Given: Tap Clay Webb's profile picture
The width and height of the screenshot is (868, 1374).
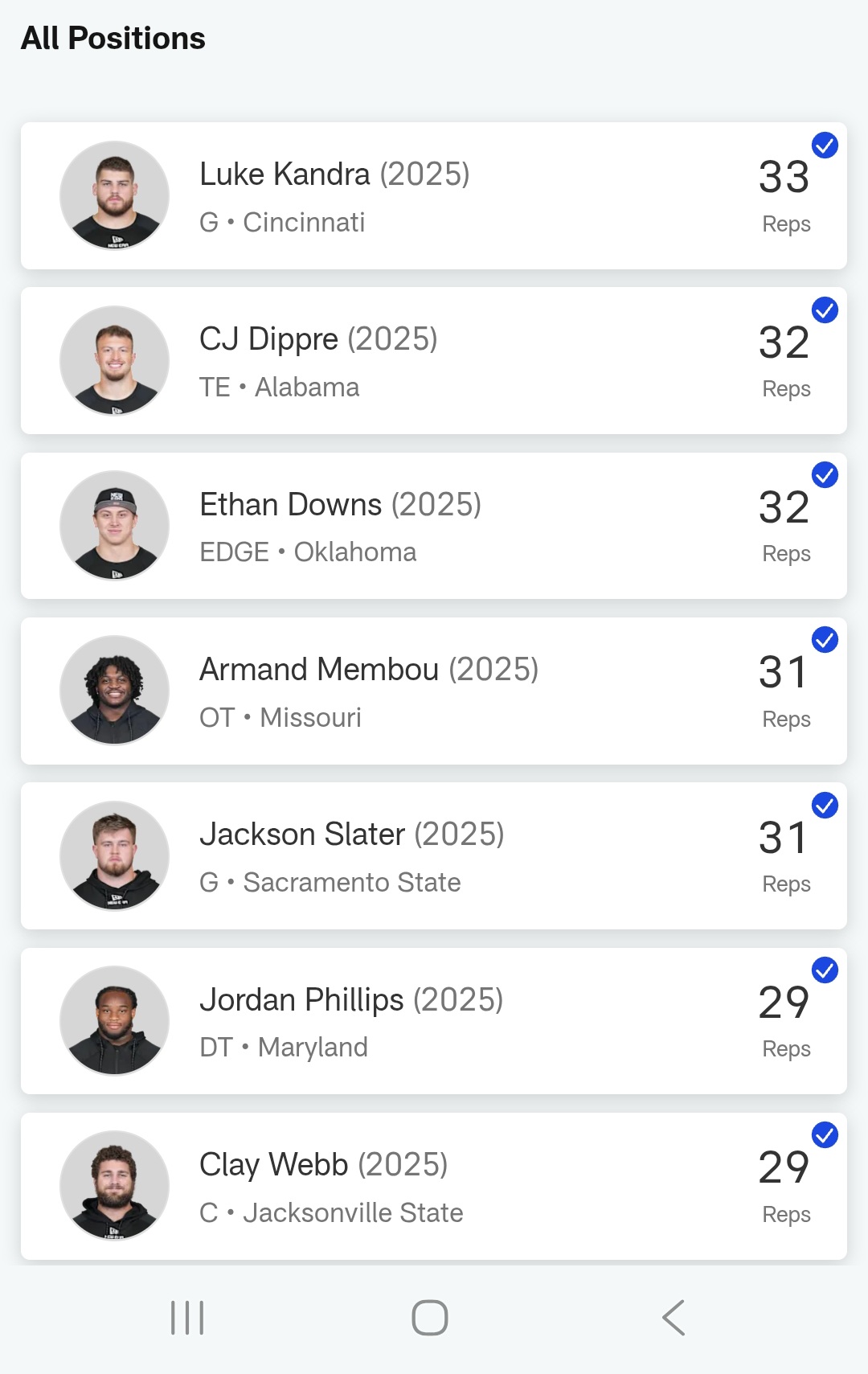Looking at the screenshot, I should pos(115,1185).
